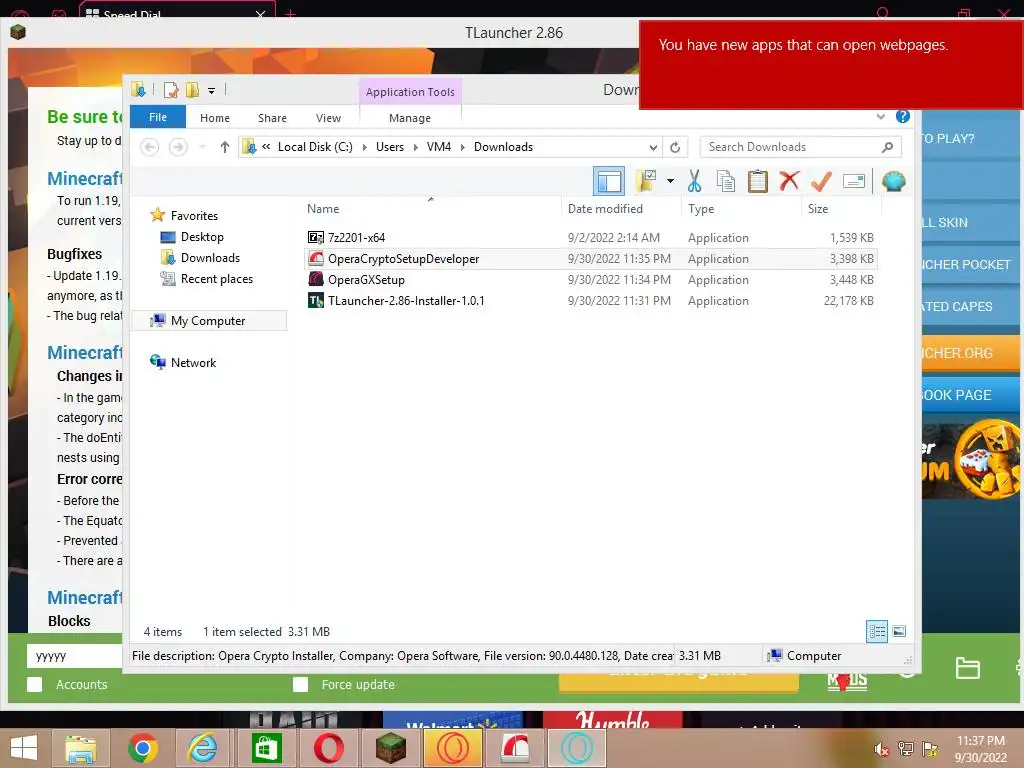Click 'Local Disk (C:)' in address bar
Image resolution: width=1024 pixels, height=768 pixels.
pyautogui.click(x=315, y=147)
